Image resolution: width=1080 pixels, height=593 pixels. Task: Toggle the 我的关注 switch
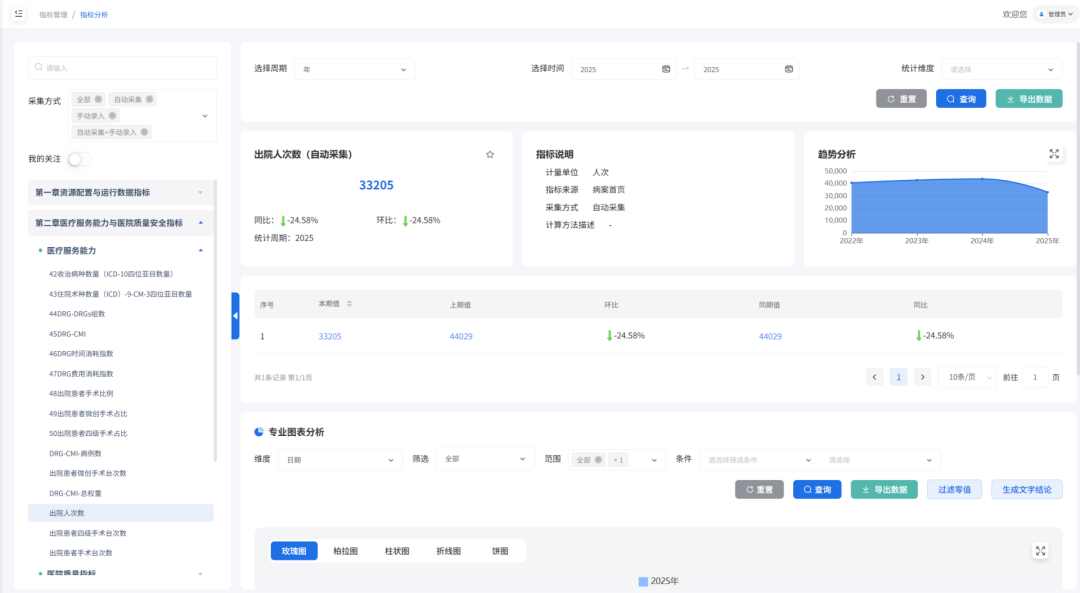click(79, 159)
